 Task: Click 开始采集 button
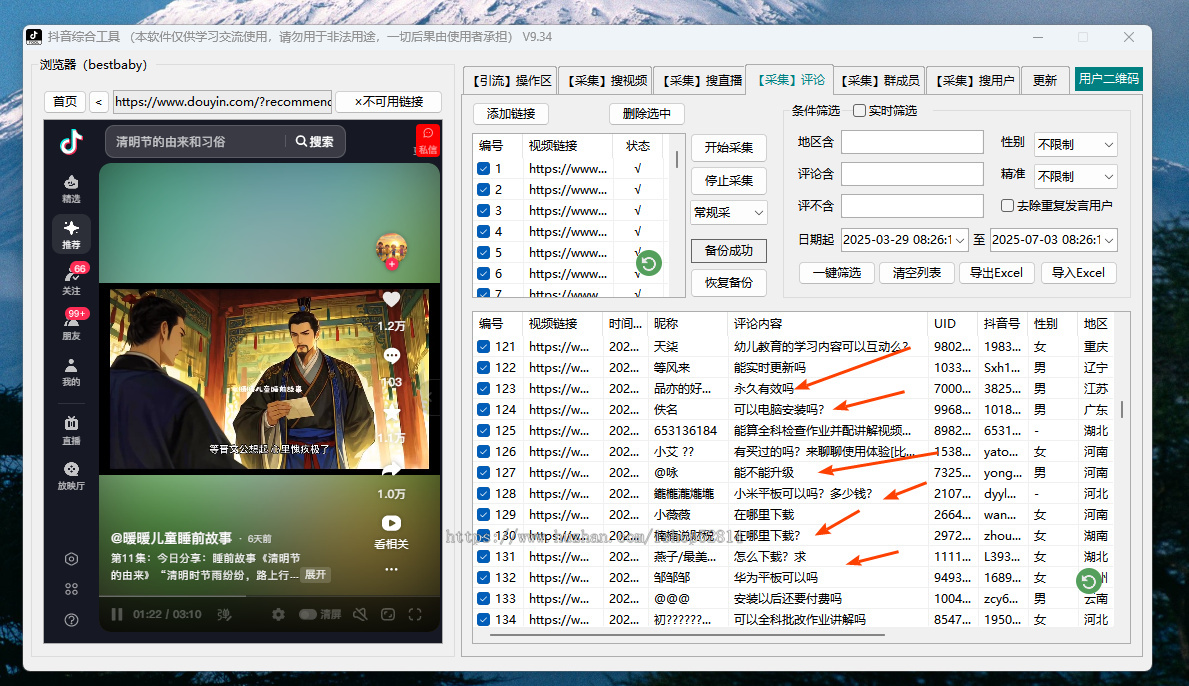click(729, 147)
